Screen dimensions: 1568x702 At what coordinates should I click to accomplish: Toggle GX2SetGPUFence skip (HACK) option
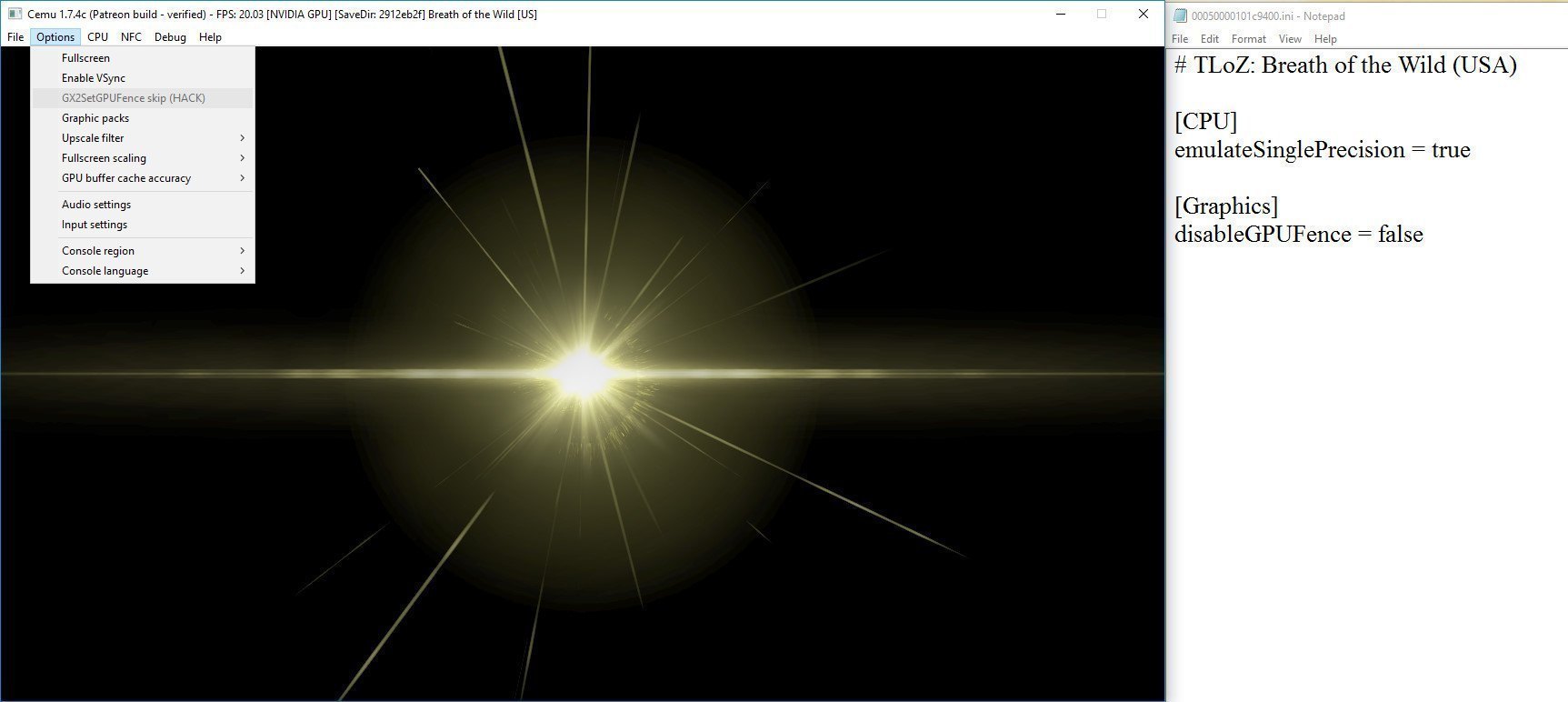point(143,98)
